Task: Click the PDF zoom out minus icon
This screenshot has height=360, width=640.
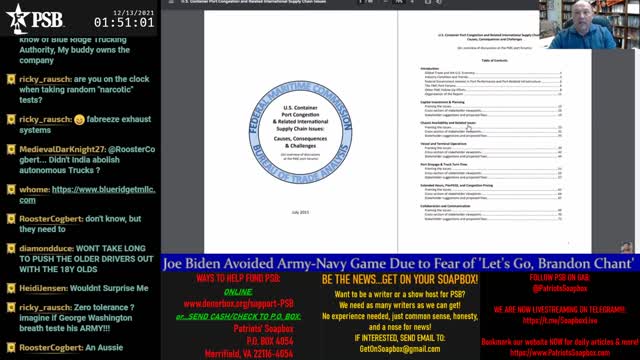Action: click(385, 2)
